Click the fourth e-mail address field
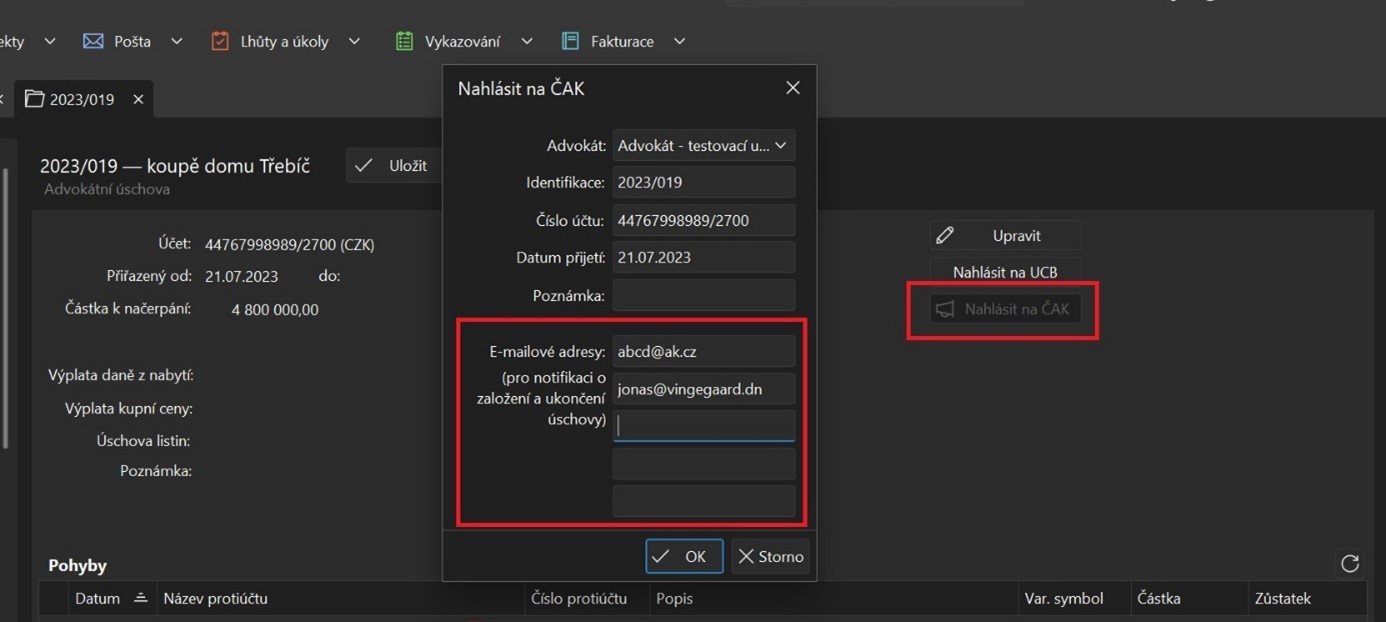Image resolution: width=1386 pixels, height=622 pixels. 703,464
